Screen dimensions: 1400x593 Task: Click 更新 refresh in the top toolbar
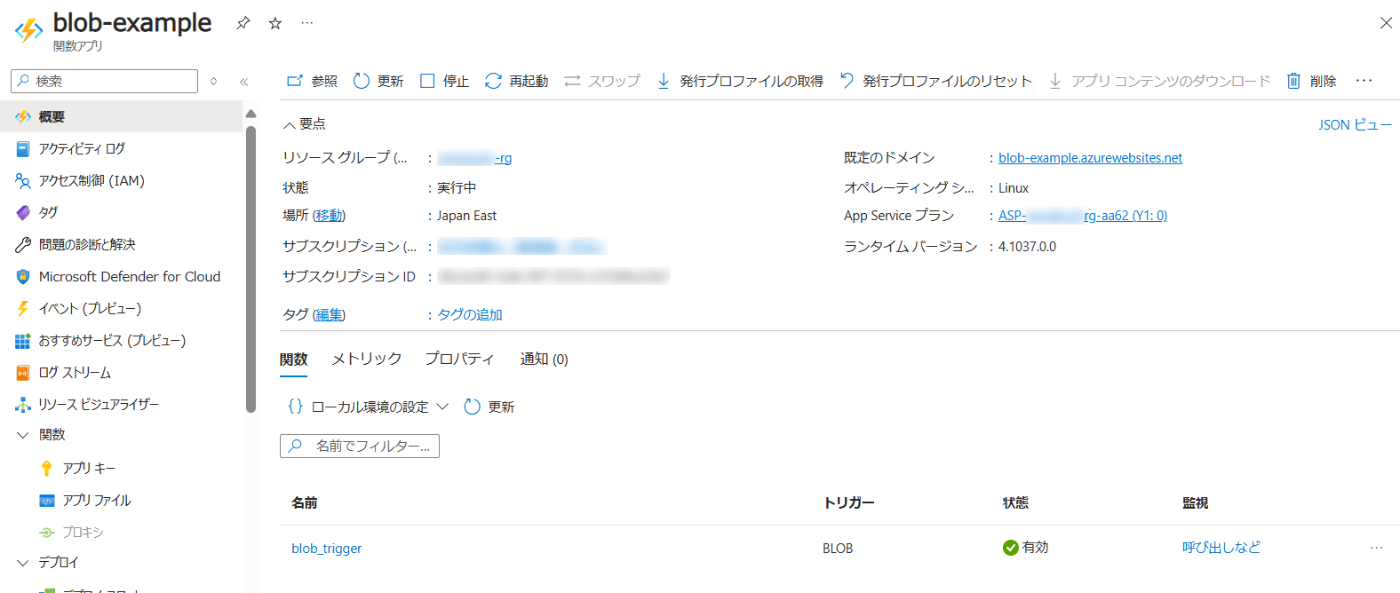[x=379, y=81]
